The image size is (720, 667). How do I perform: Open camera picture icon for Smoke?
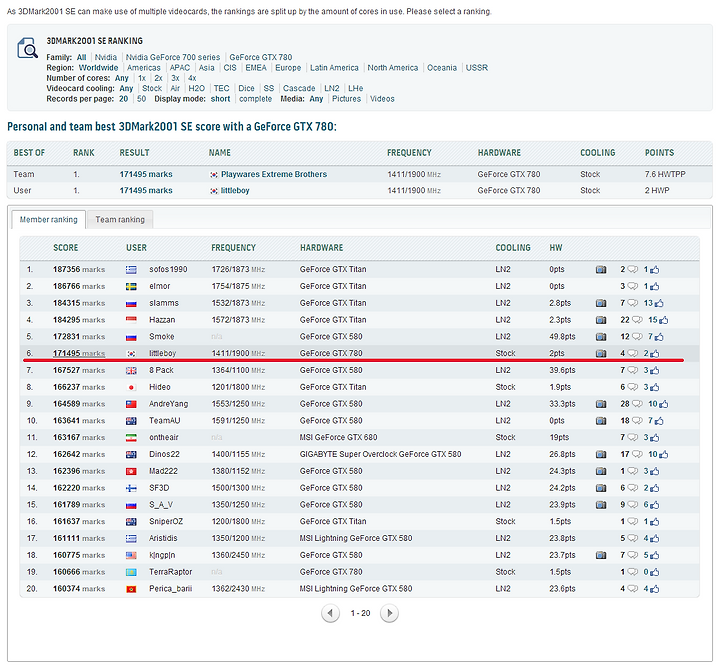coord(601,336)
